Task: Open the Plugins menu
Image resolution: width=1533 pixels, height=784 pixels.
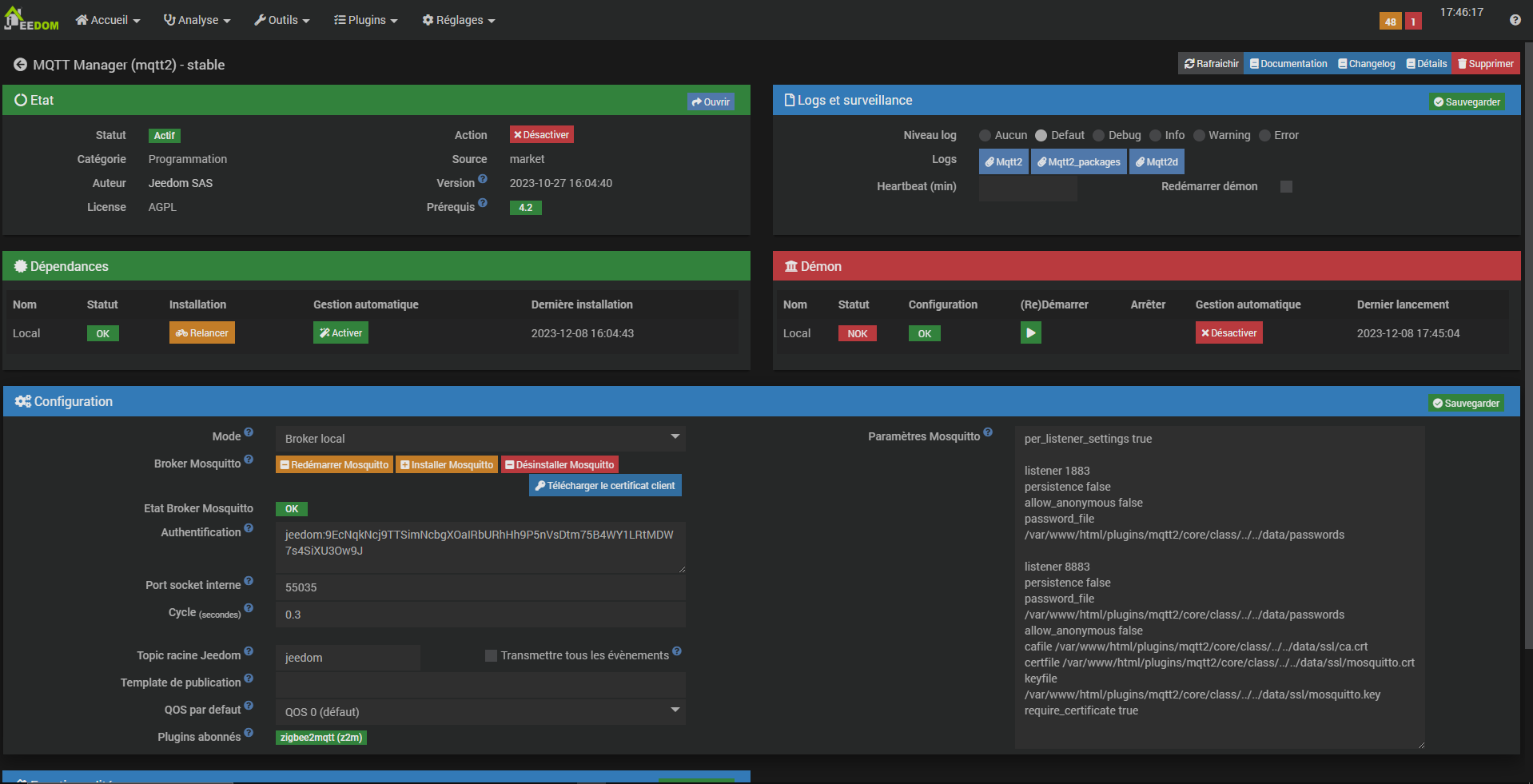Action: [x=365, y=20]
